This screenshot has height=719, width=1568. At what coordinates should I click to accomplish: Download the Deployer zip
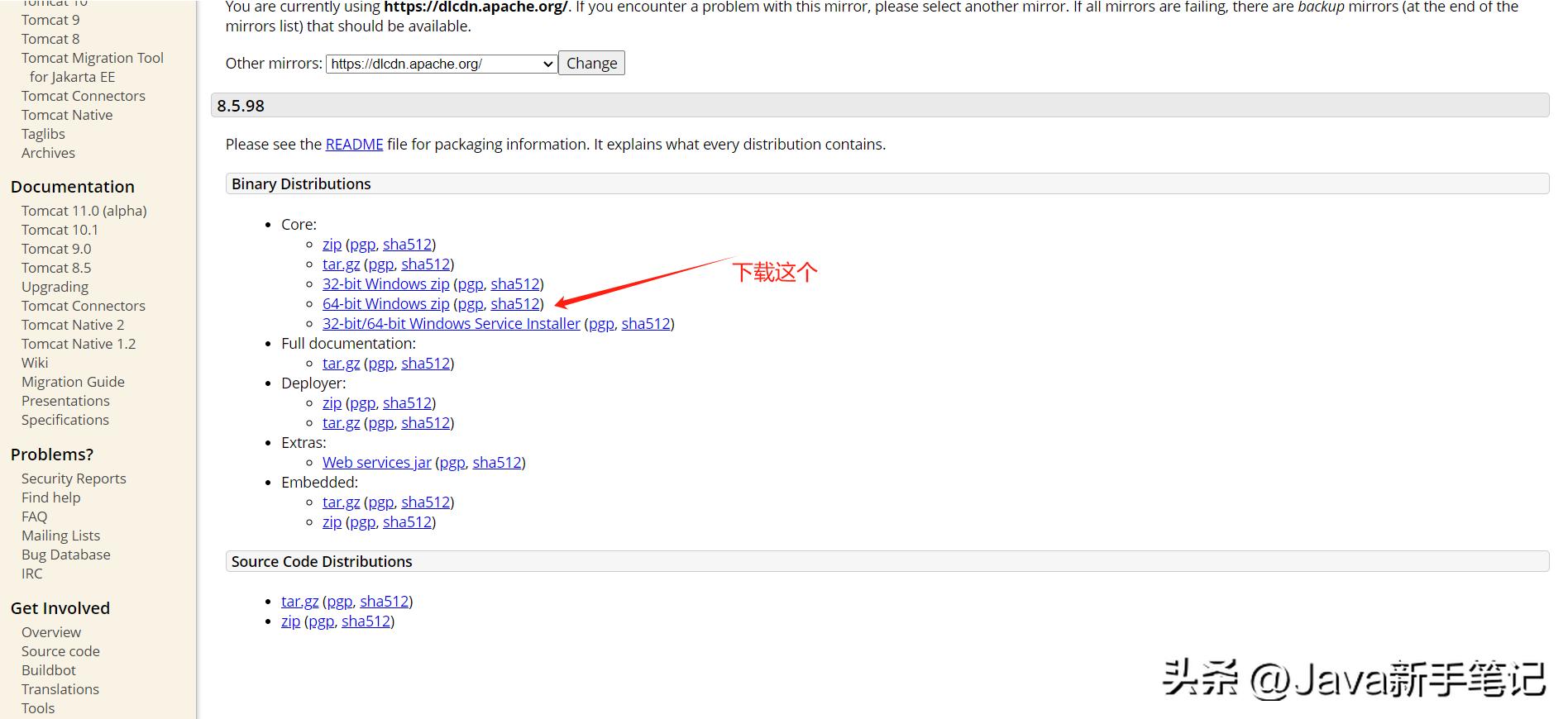(332, 403)
